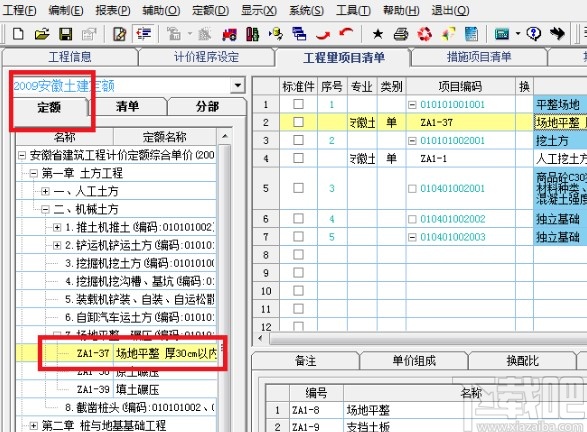
Task: Select the 清单 tab in left panel
Action: coord(128,106)
